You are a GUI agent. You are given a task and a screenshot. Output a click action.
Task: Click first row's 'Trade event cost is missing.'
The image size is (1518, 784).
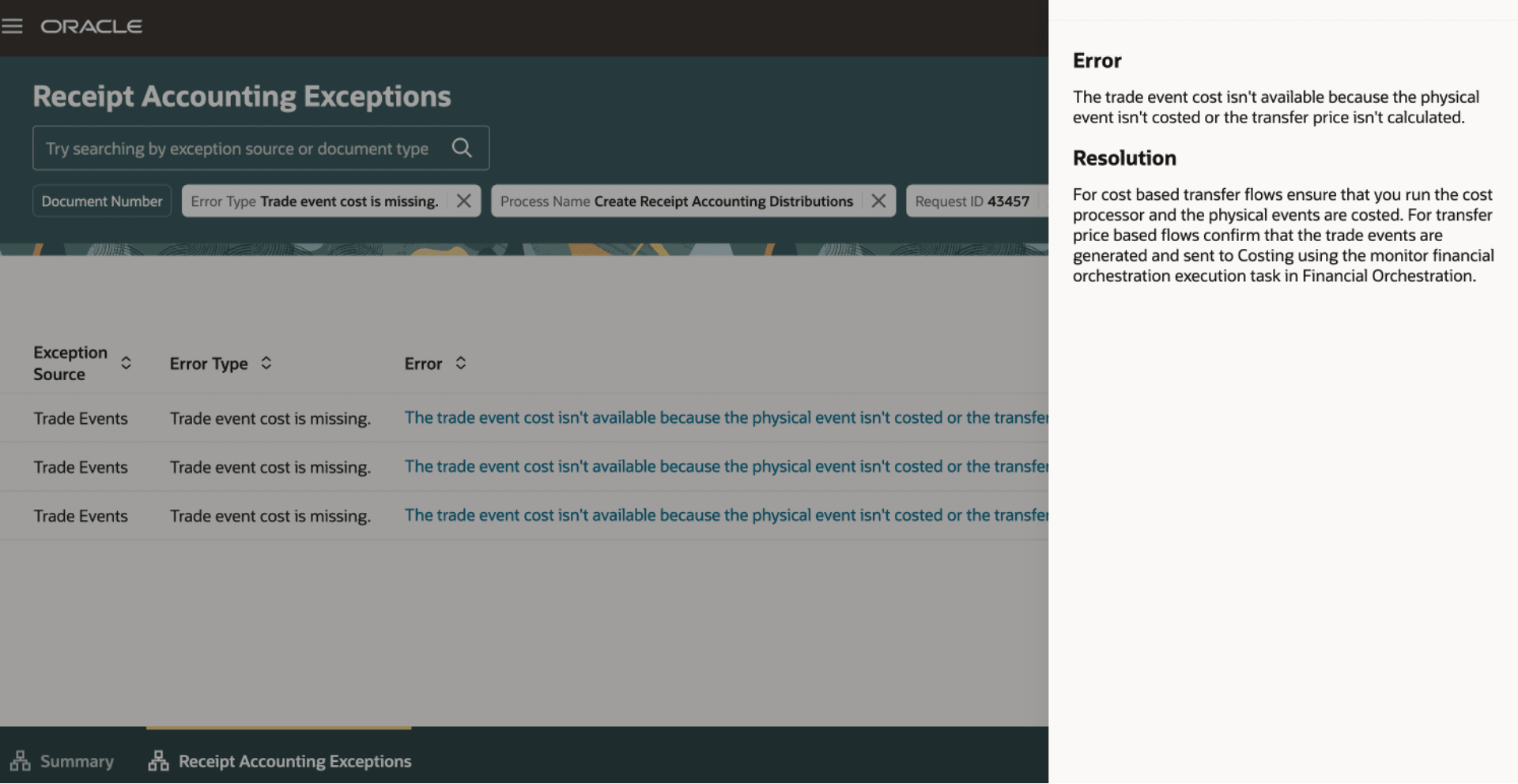coord(270,418)
